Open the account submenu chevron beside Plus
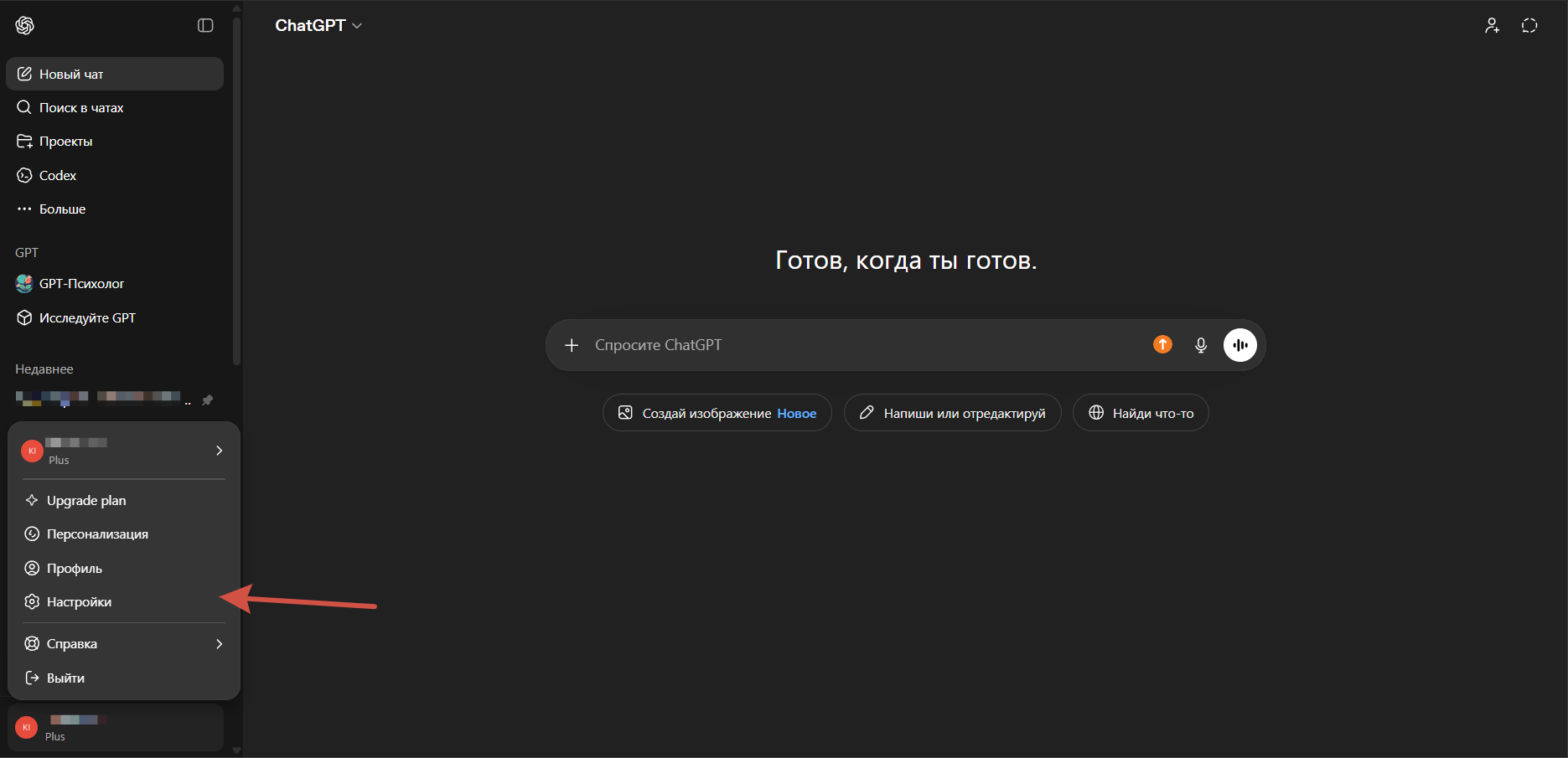 [220, 451]
